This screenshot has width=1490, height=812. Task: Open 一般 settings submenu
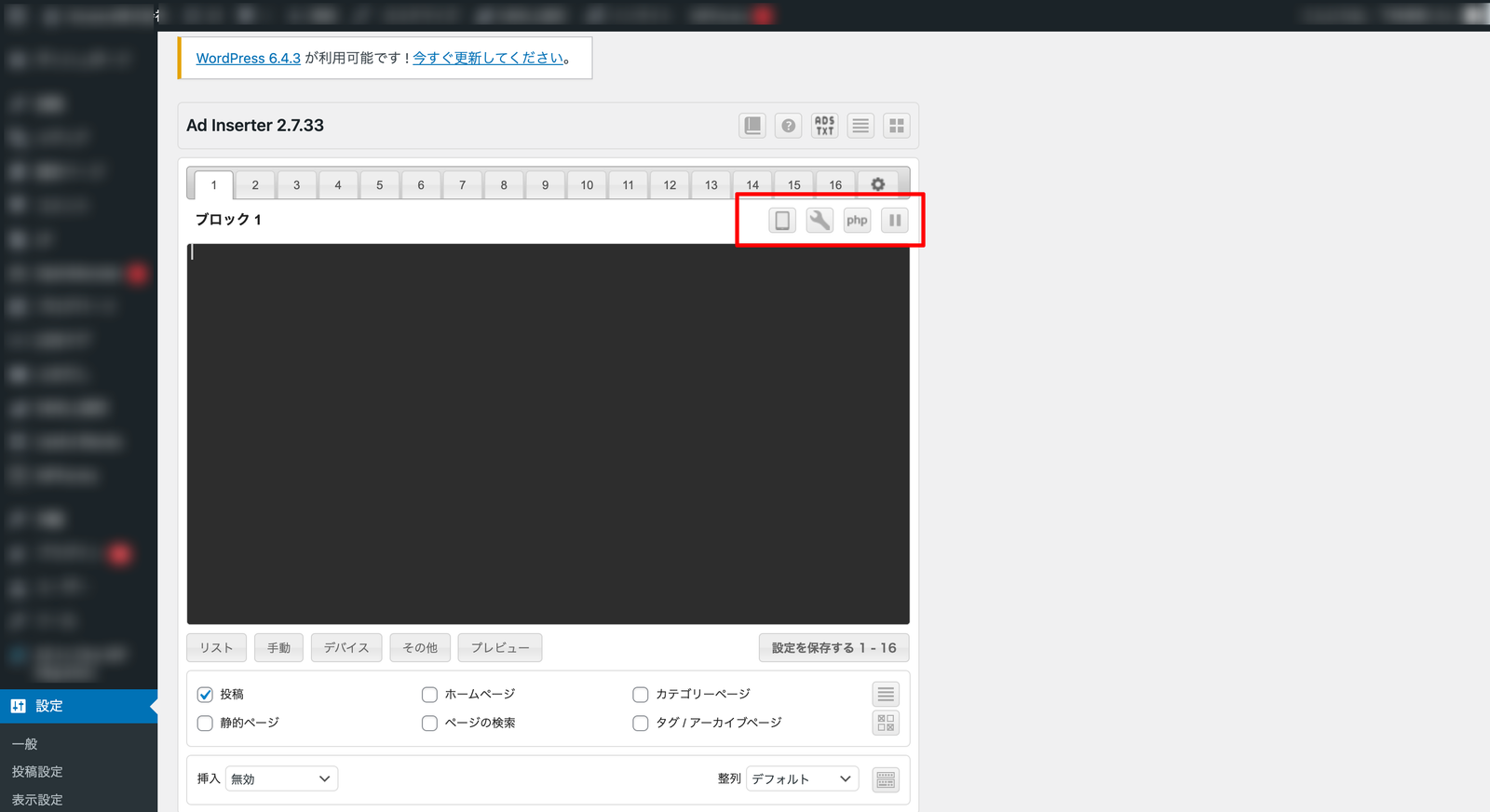click(x=25, y=744)
